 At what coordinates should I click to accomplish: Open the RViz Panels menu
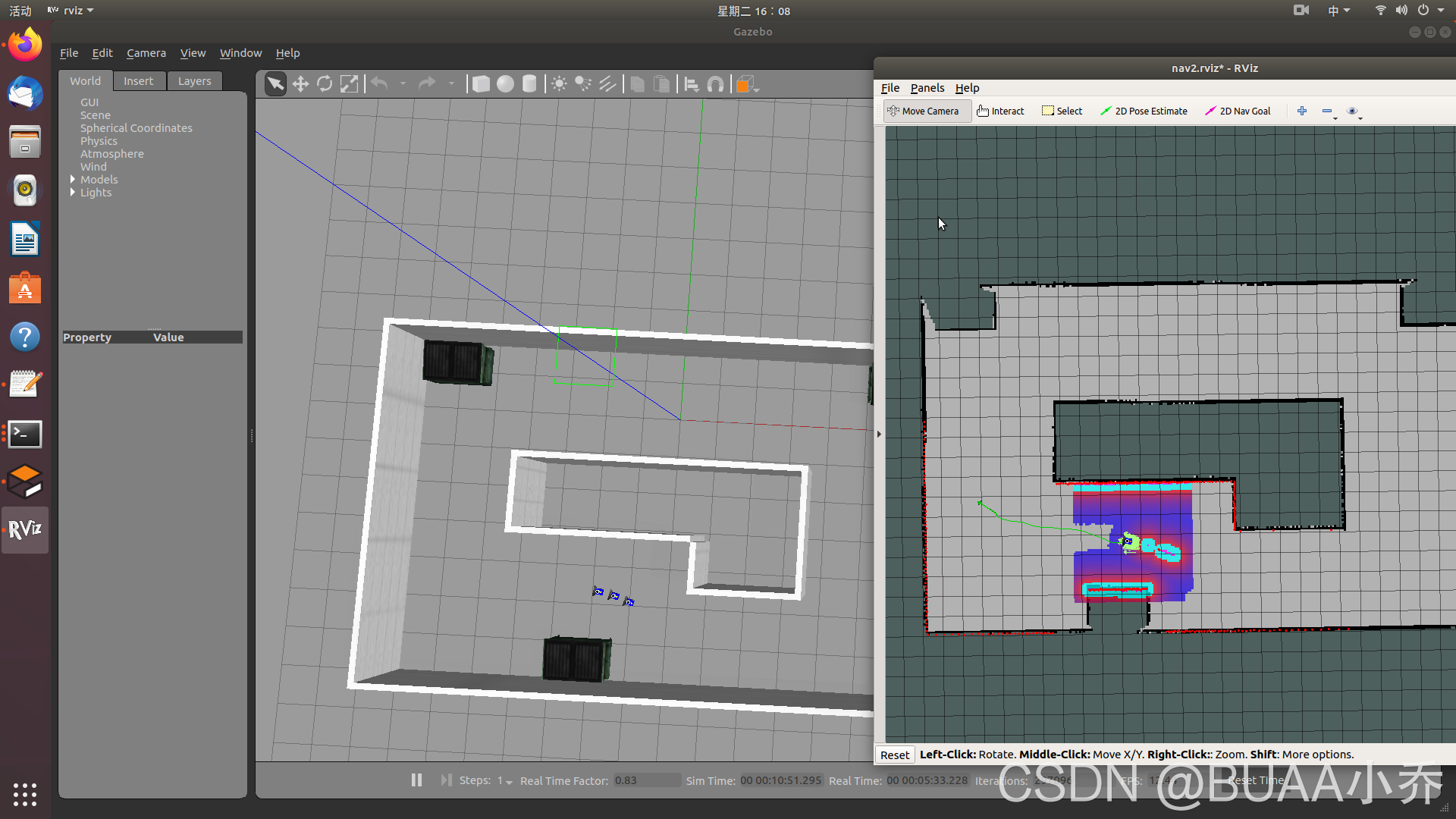pos(927,88)
